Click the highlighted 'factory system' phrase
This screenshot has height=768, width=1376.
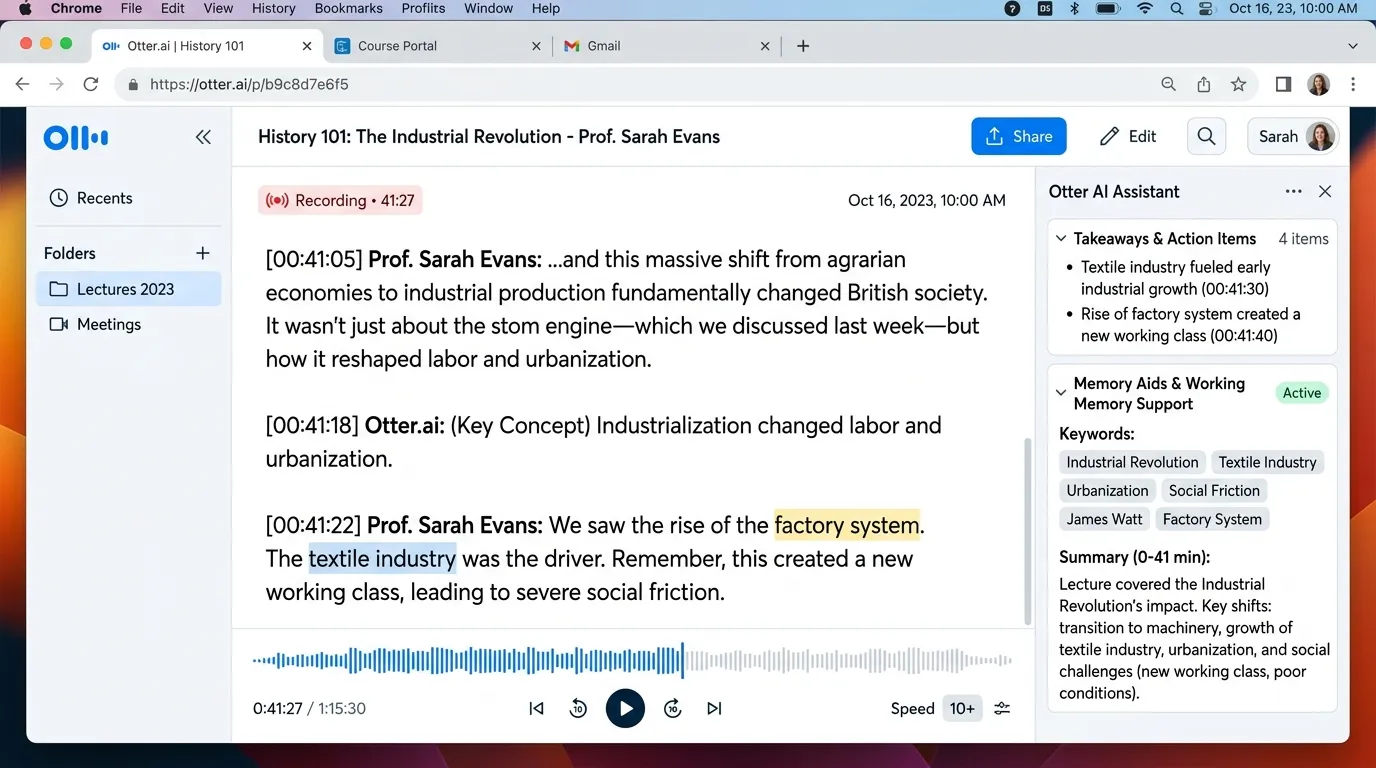(847, 525)
